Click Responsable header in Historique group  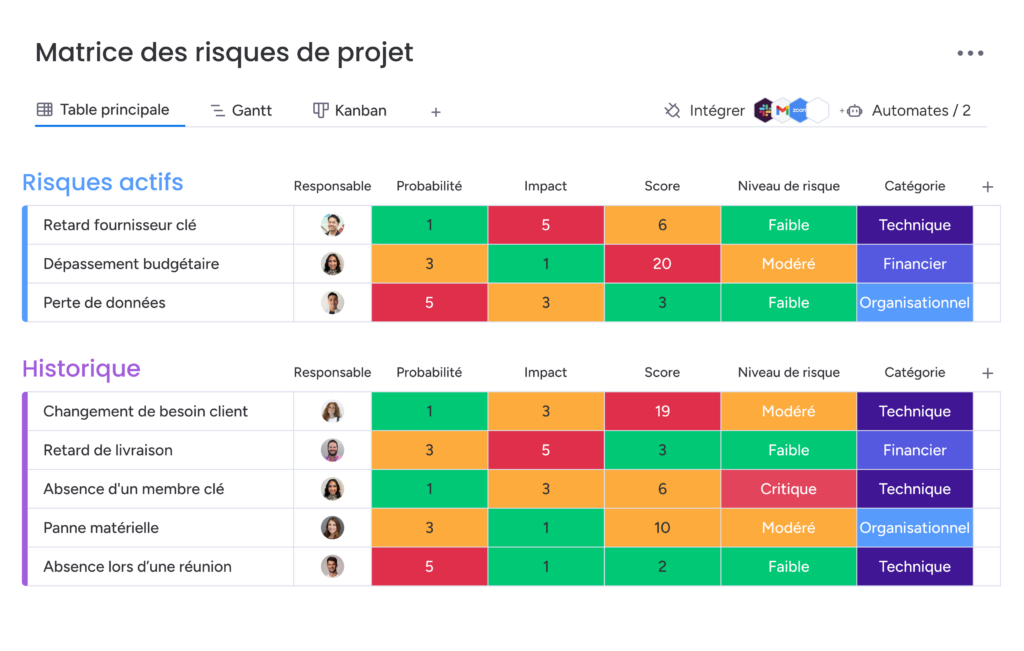(332, 372)
